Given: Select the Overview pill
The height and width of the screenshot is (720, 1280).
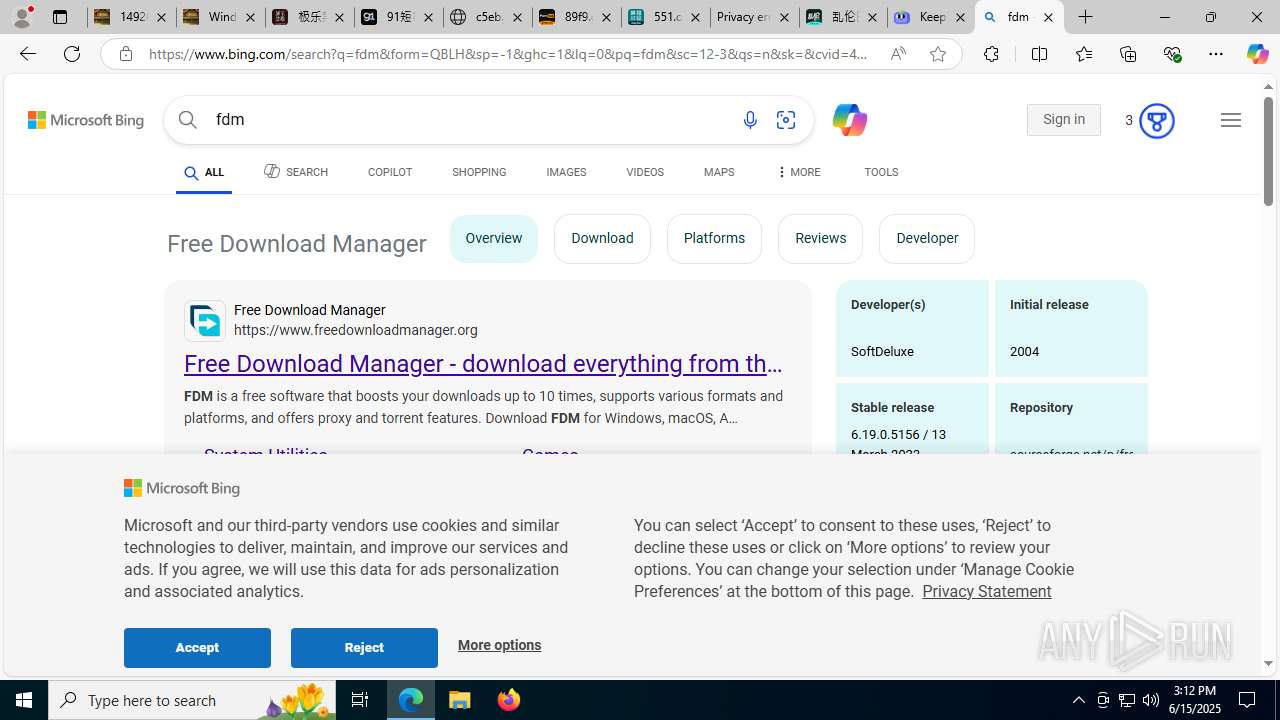Looking at the screenshot, I should point(494,238).
